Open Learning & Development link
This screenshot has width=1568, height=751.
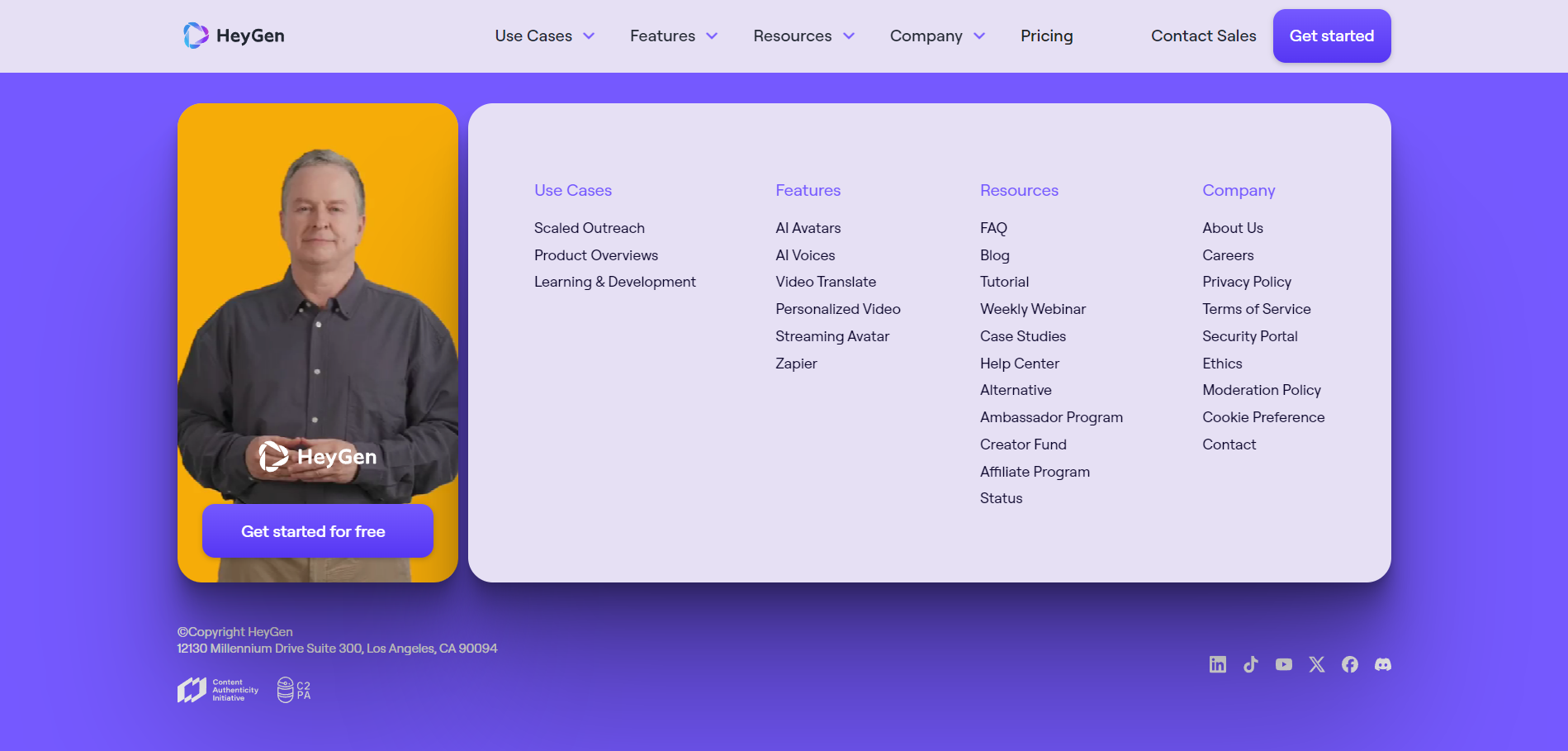pyautogui.click(x=615, y=282)
